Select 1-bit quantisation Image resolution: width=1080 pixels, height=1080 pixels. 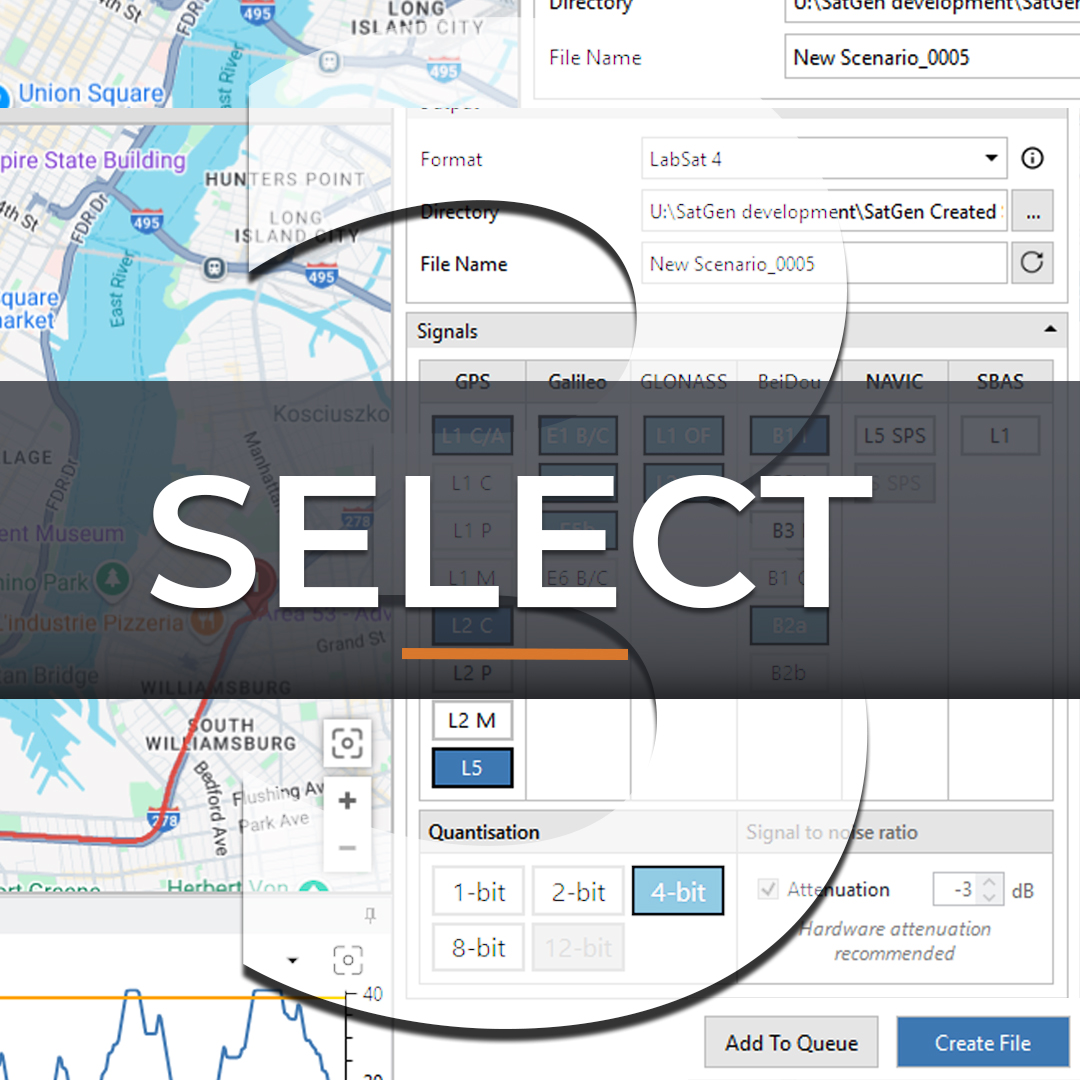click(478, 892)
